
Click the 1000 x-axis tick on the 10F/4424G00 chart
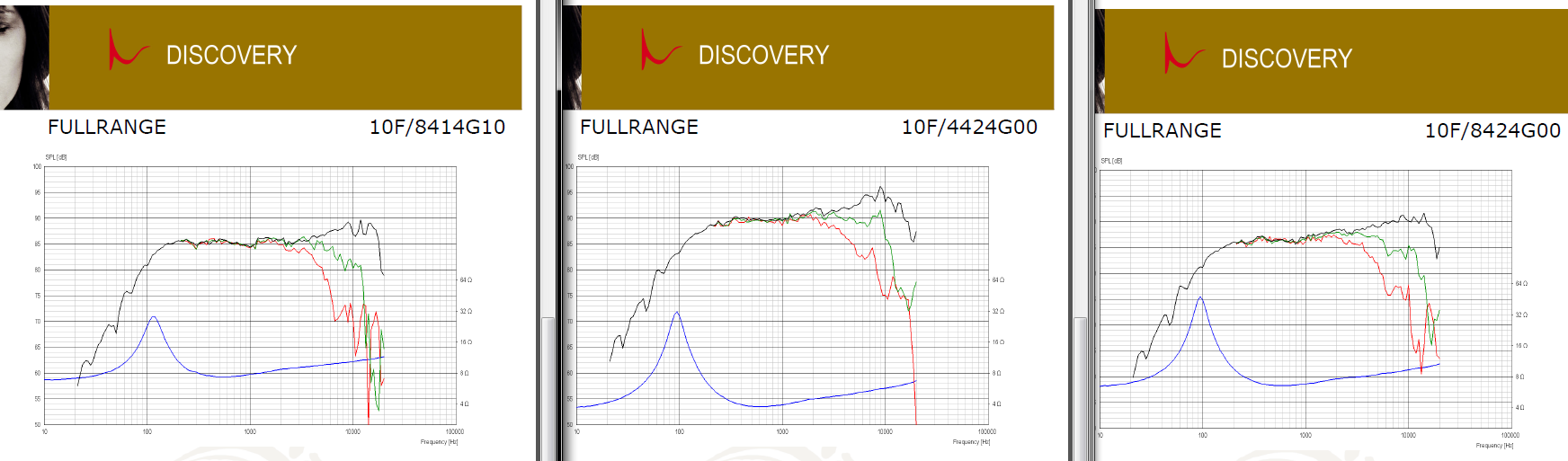(x=782, y=432)
